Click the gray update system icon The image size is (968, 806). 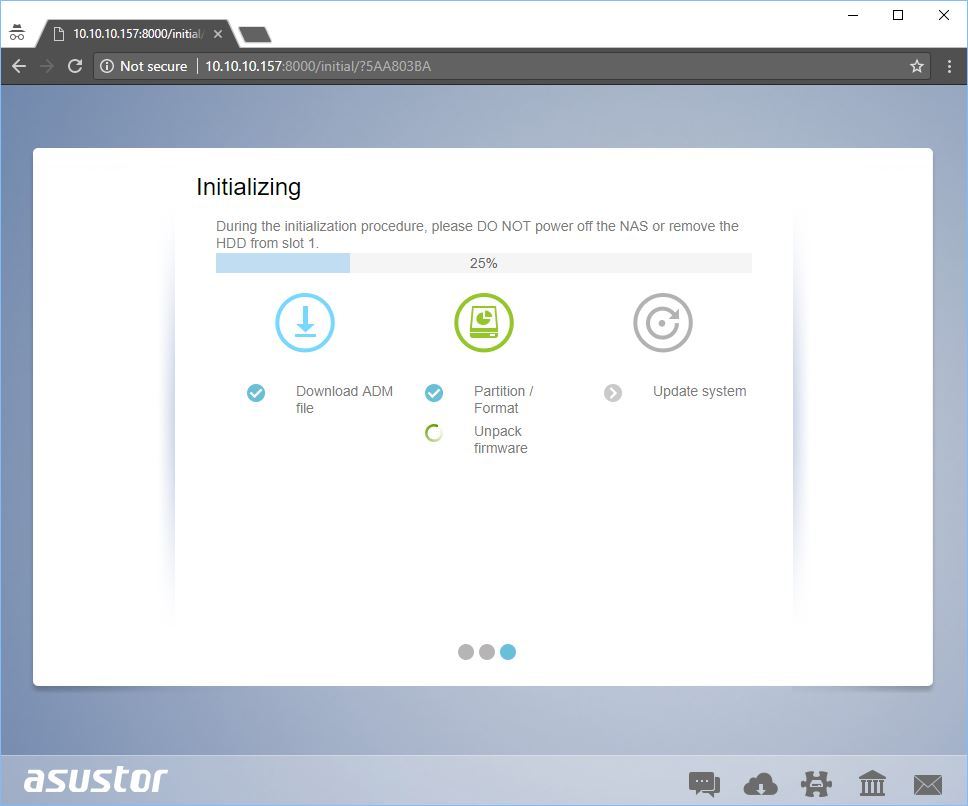(663, 323)
